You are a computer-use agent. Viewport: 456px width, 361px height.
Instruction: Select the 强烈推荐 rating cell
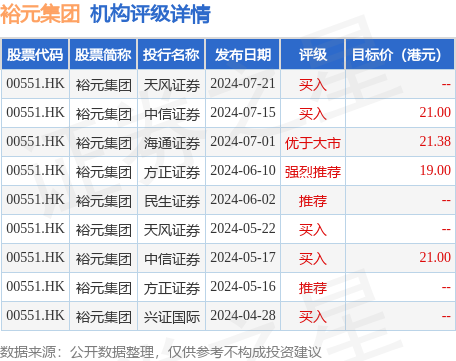[313, 172]
